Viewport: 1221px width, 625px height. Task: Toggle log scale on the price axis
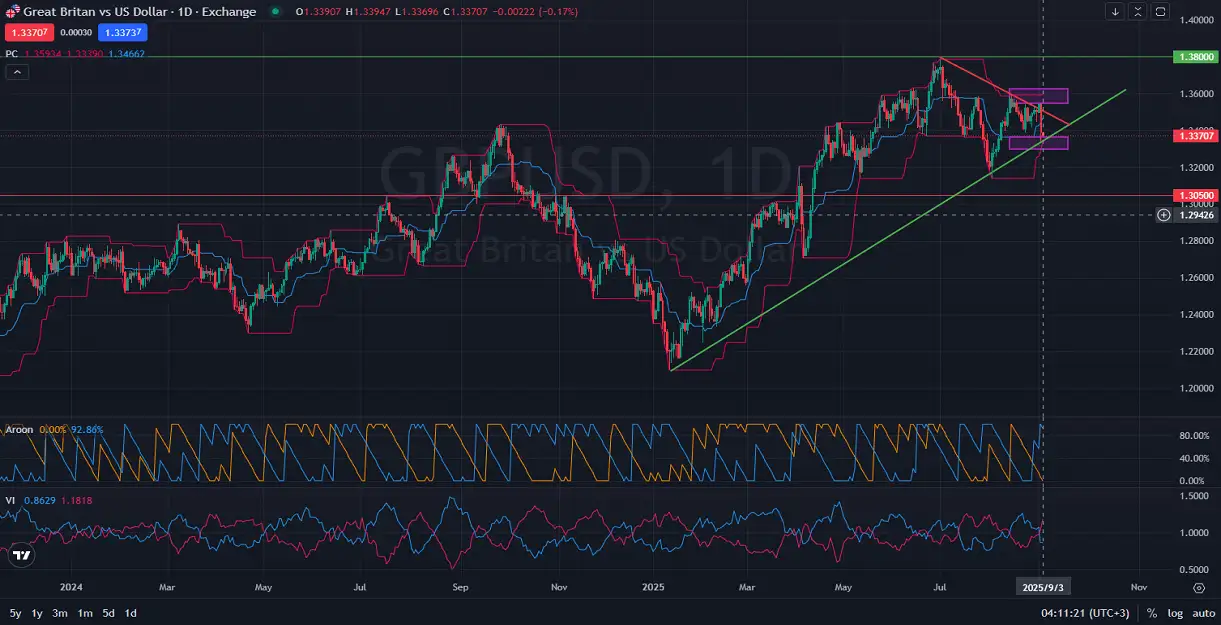[1174, 611]
